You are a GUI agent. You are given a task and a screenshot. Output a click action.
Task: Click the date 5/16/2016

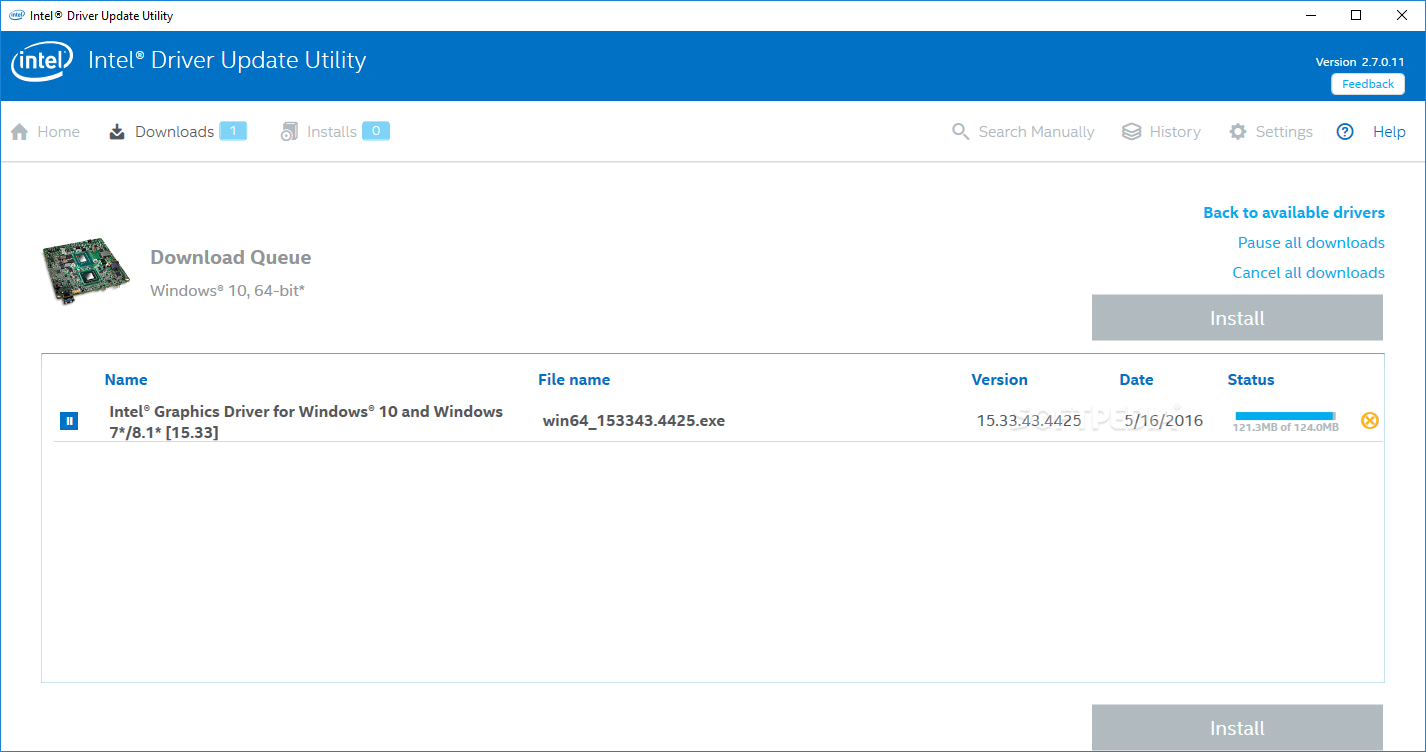[1163, 421]
